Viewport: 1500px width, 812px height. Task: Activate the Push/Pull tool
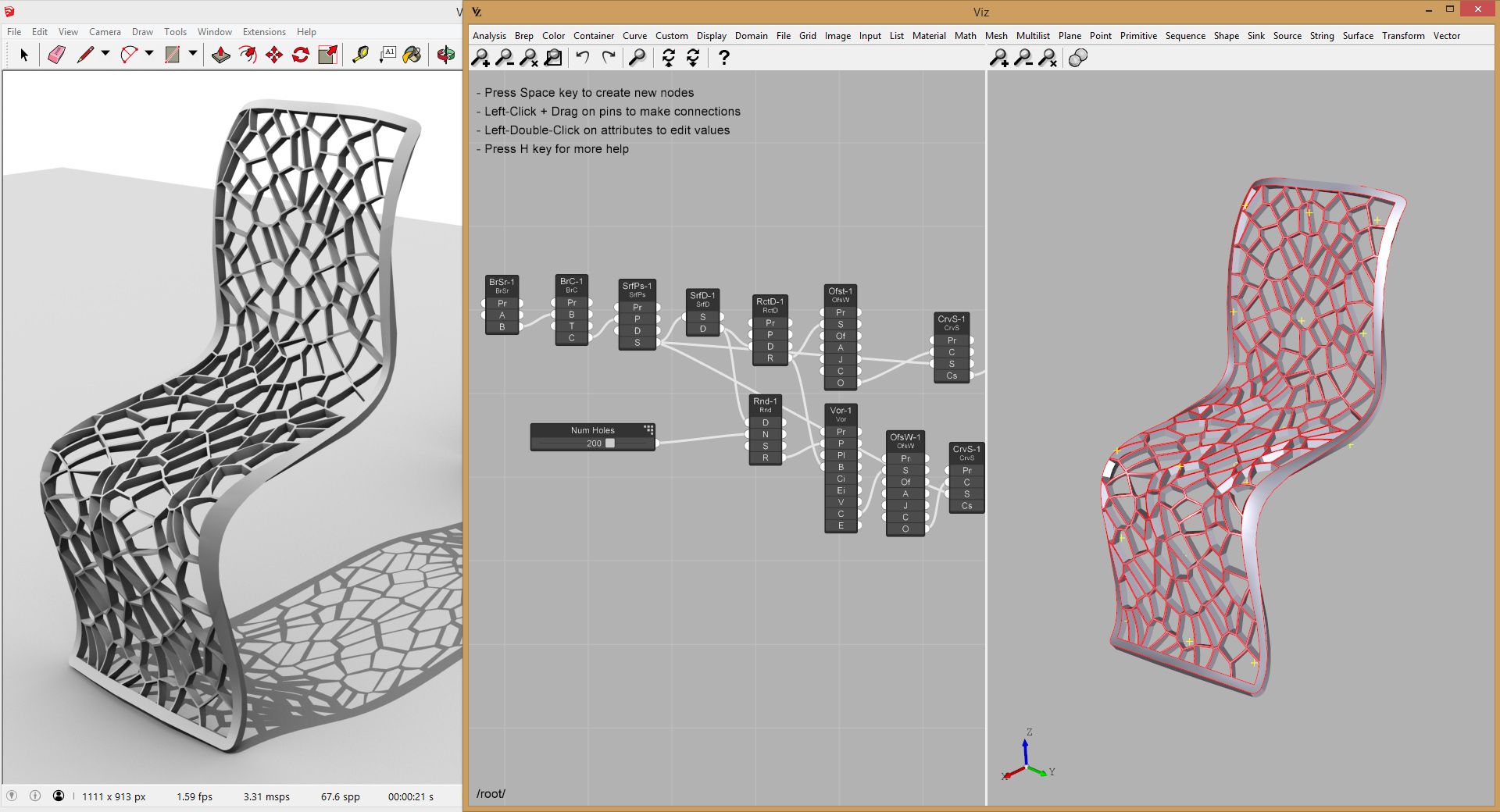click(x=221, y=55)
